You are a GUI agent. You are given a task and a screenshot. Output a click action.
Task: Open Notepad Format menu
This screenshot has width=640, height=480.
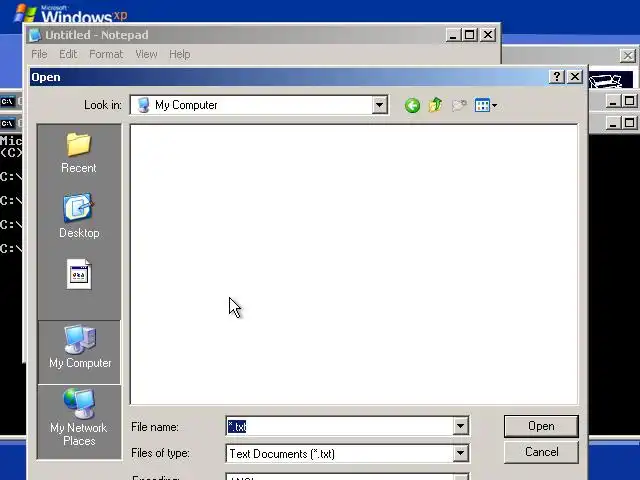click(x=106, y=54)
